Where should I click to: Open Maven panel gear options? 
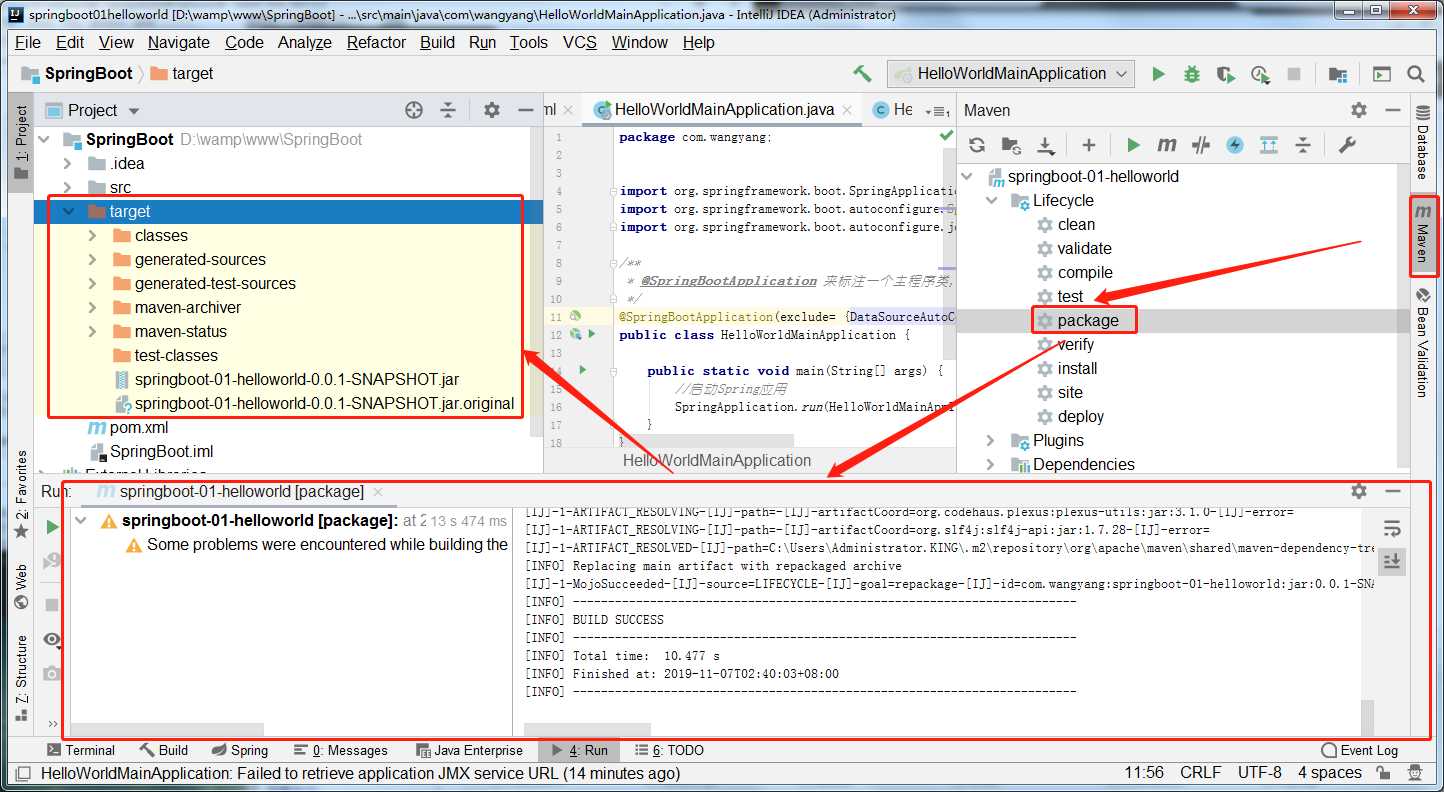coord(1358,110)
